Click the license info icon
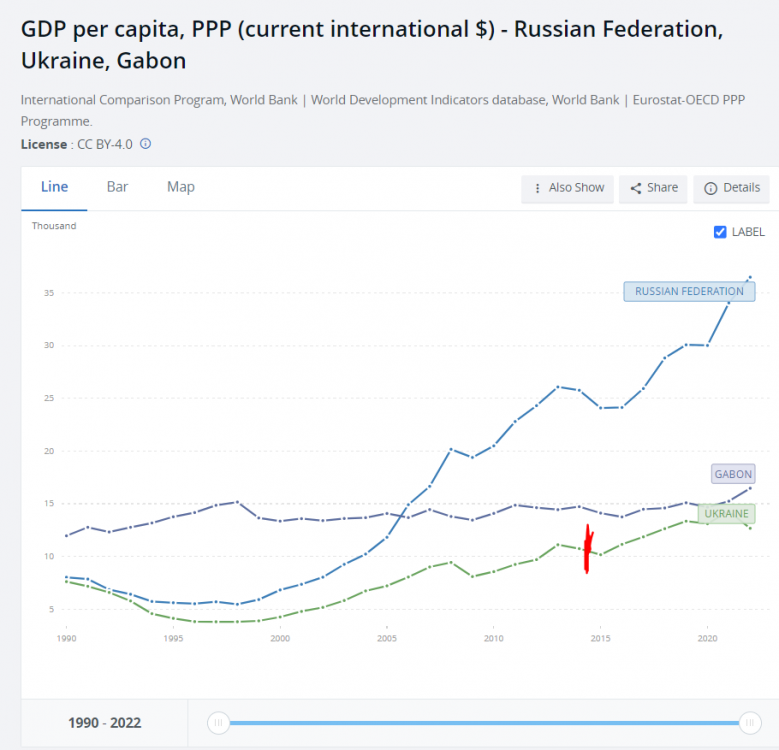Image resolution: width=779 pixels, height=750 pixels. 145,144
